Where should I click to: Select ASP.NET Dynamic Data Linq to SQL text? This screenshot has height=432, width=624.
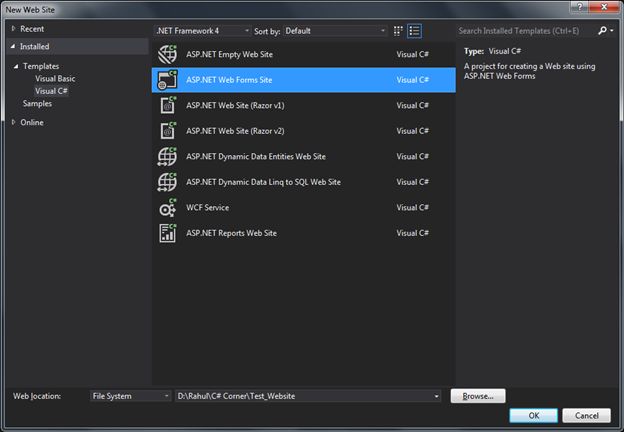pos(263,182)
